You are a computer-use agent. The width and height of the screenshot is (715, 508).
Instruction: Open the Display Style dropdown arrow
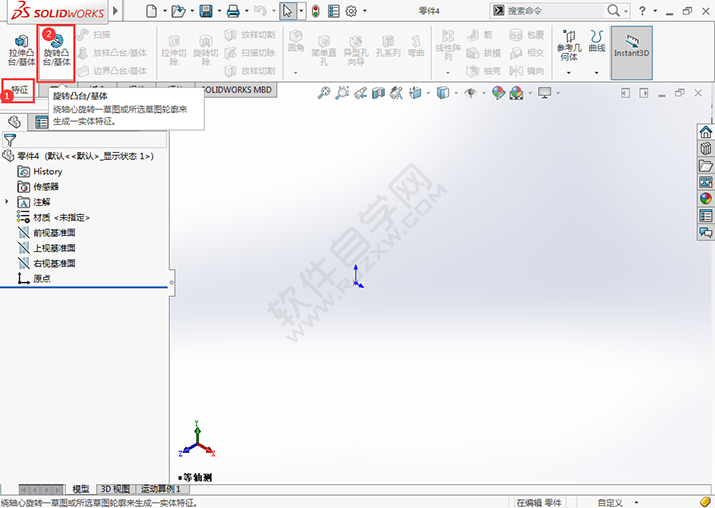tap(456, 93)
